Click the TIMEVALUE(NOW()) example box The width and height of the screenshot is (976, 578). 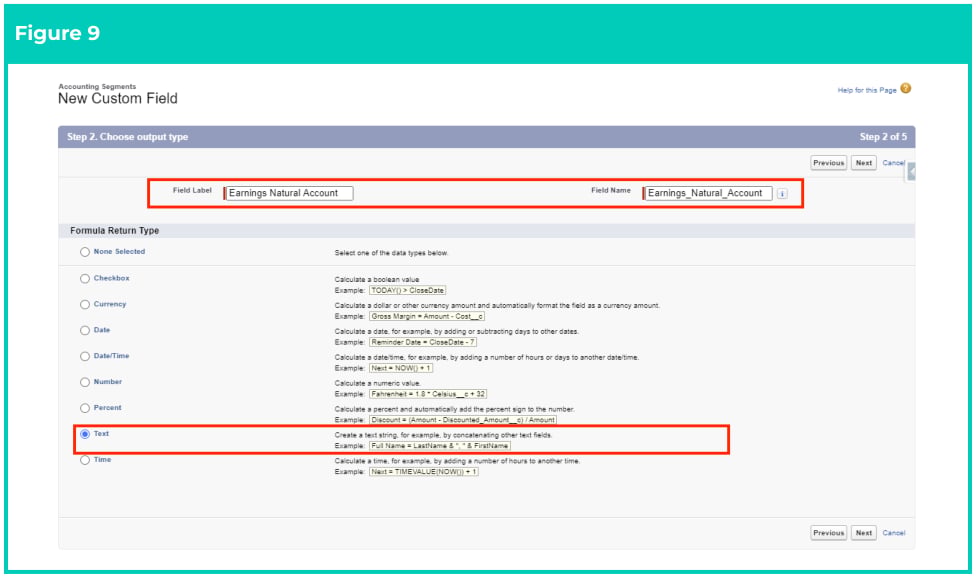424,472
